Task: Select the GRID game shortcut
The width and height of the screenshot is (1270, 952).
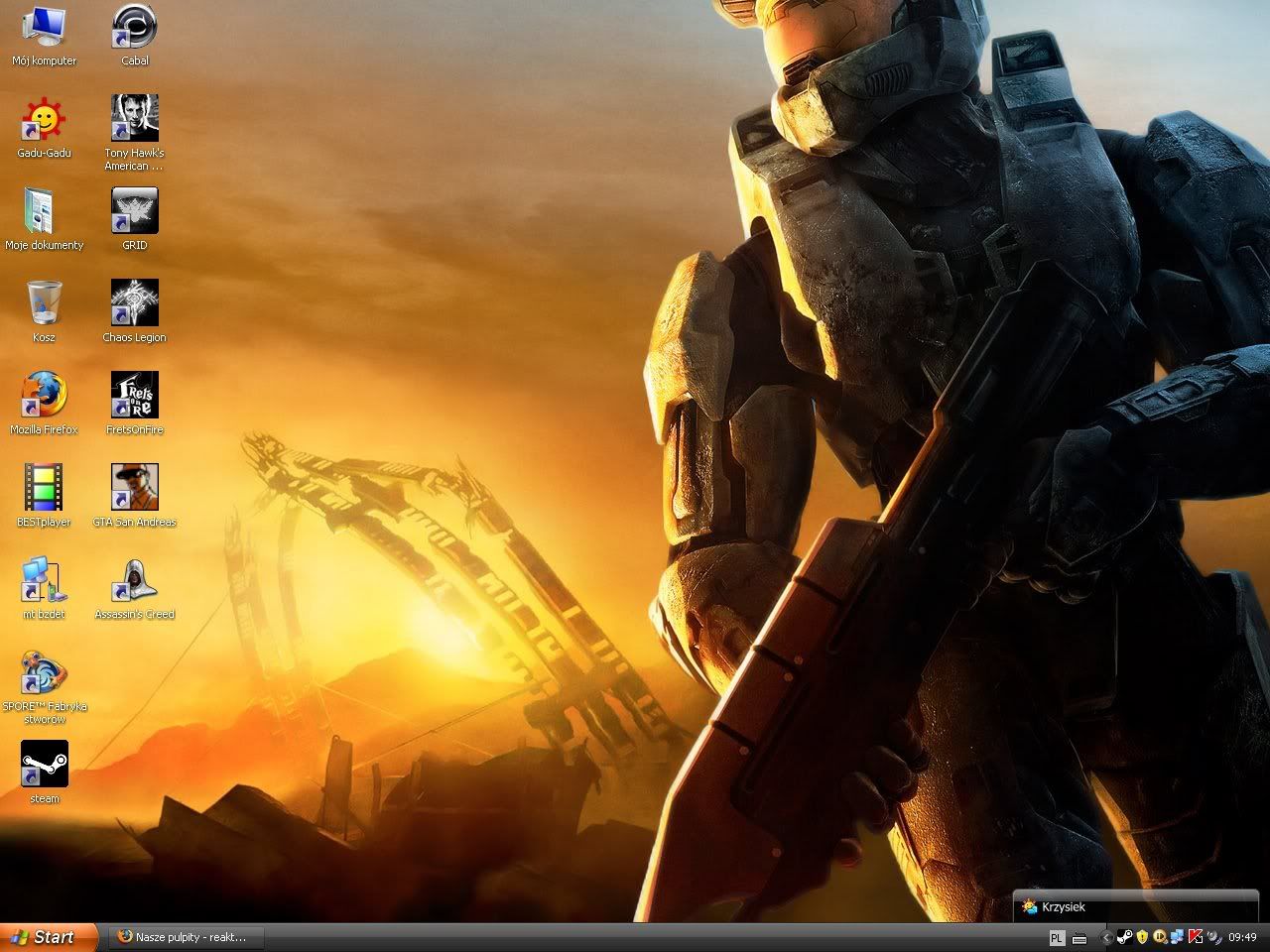Action: (135, 220)
